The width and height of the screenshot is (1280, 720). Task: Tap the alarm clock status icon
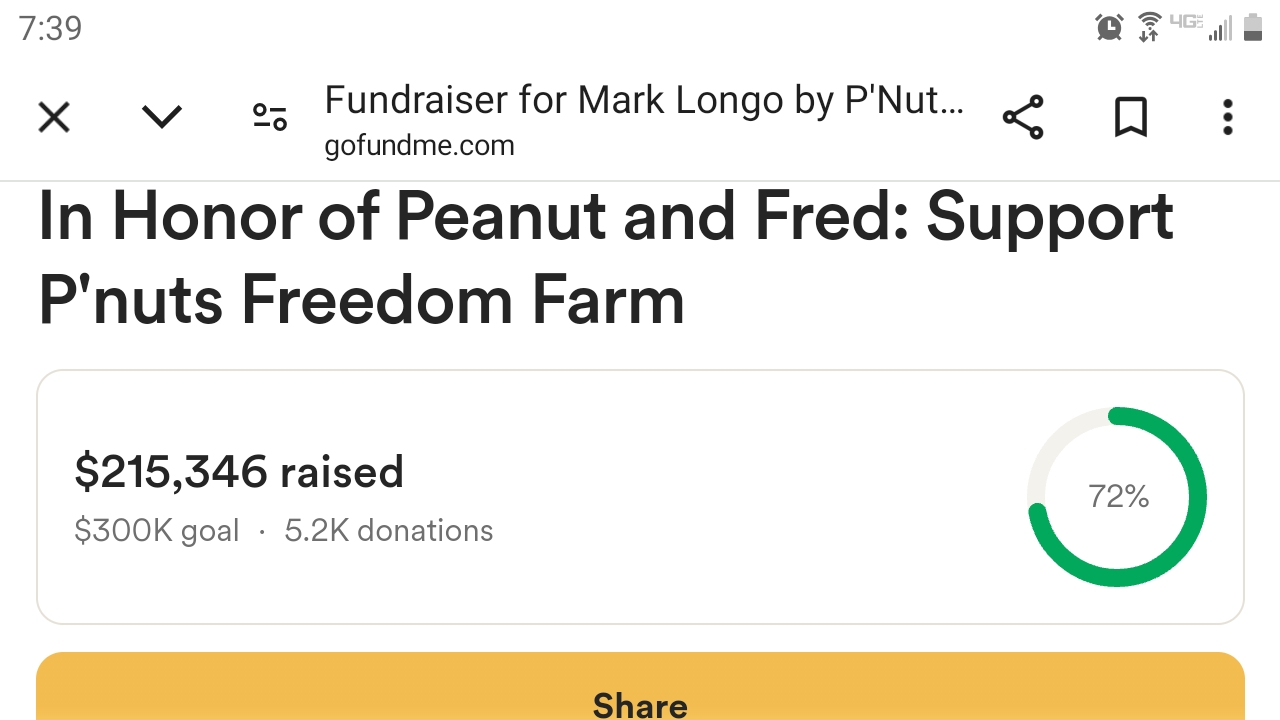coord(1109,27)
